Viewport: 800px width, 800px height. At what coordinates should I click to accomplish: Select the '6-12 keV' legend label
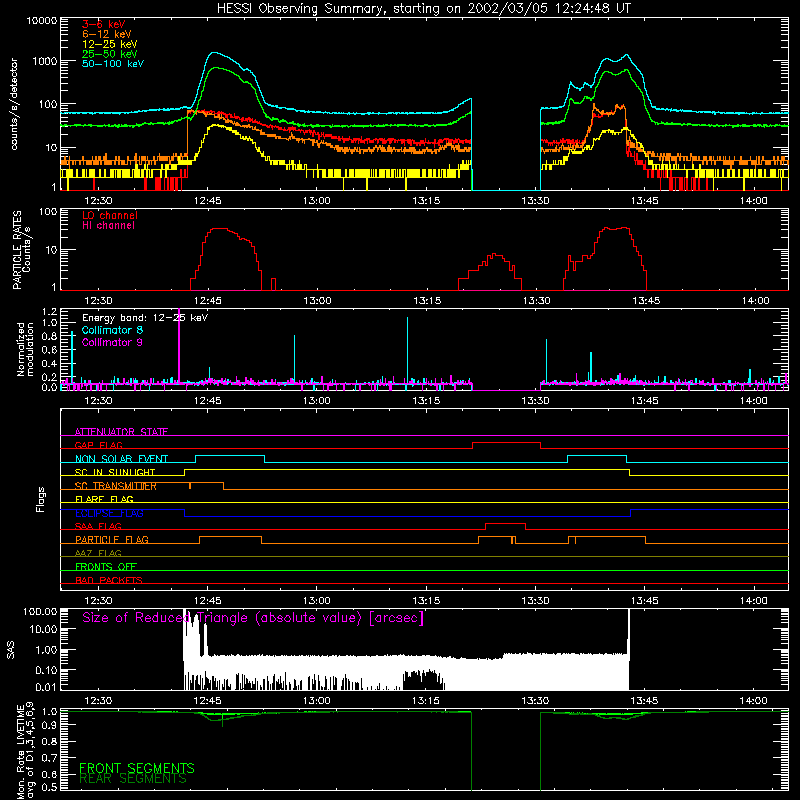107,34
